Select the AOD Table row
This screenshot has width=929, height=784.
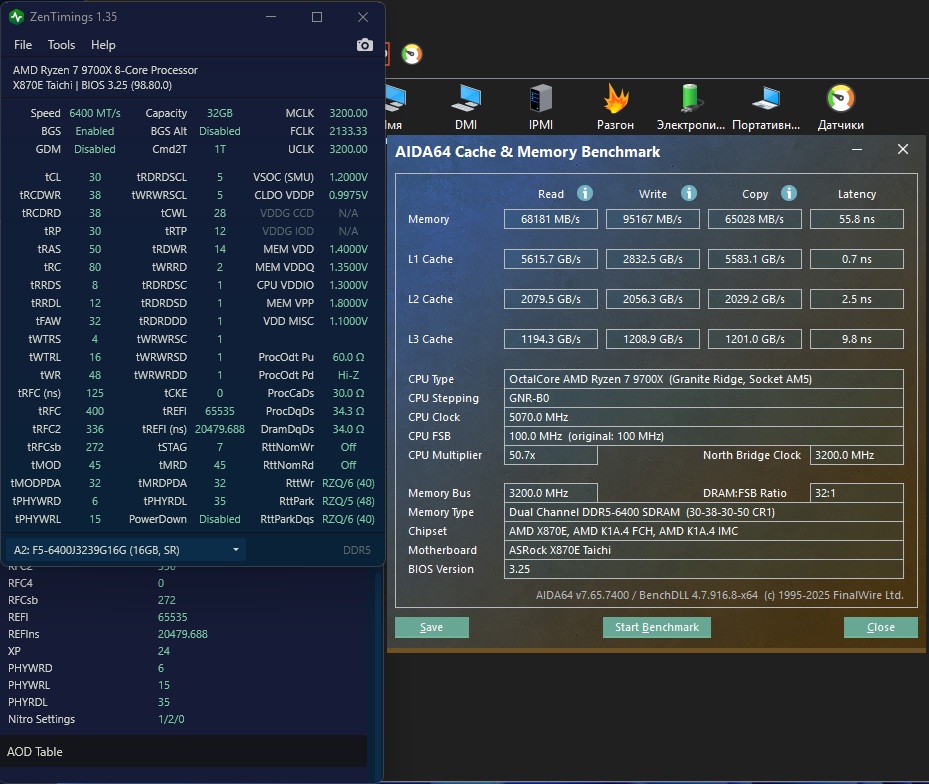click(183, 751)
